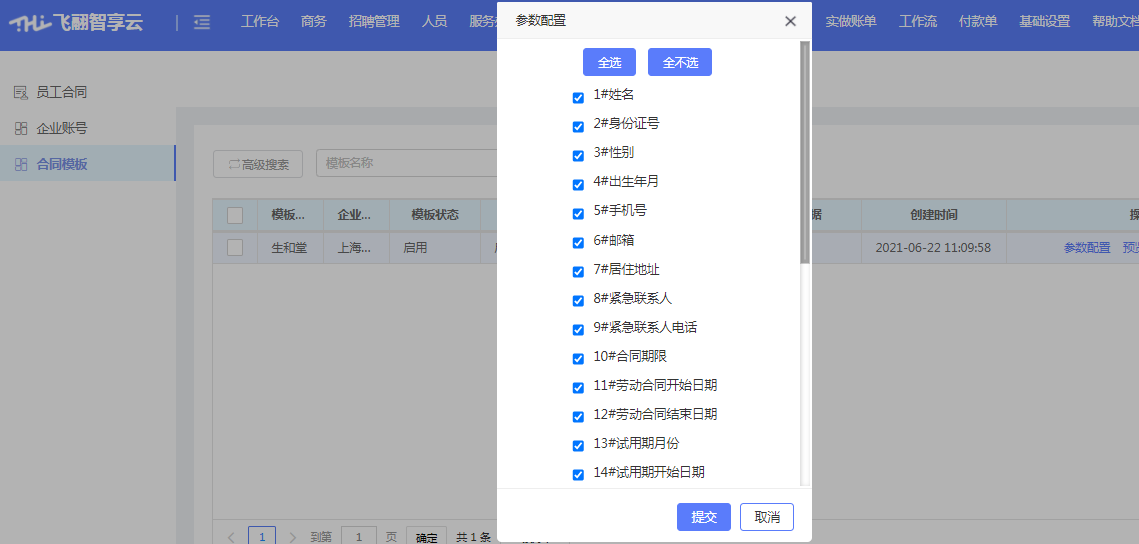
Task: Toggle 8#紧急联系人 checkbox
Action: [578, 301]
